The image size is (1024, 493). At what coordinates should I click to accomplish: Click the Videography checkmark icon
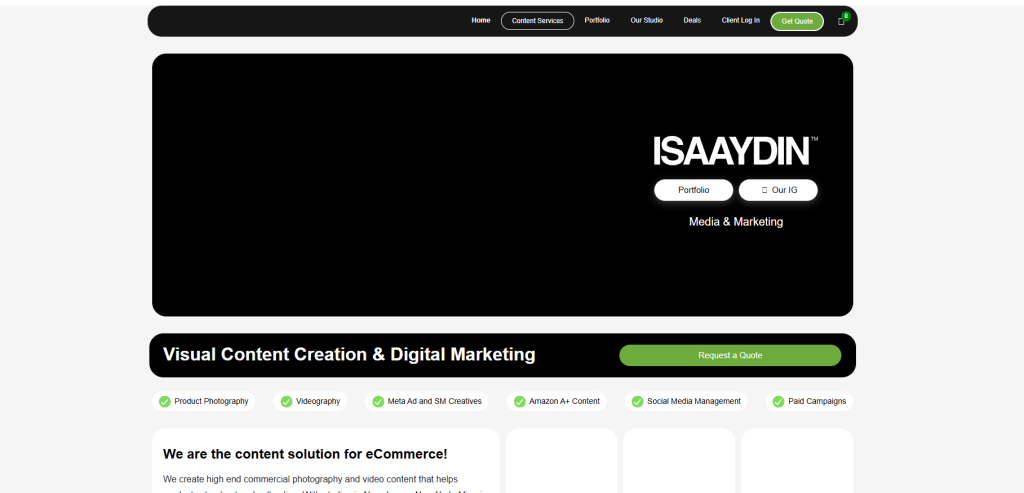286,402
